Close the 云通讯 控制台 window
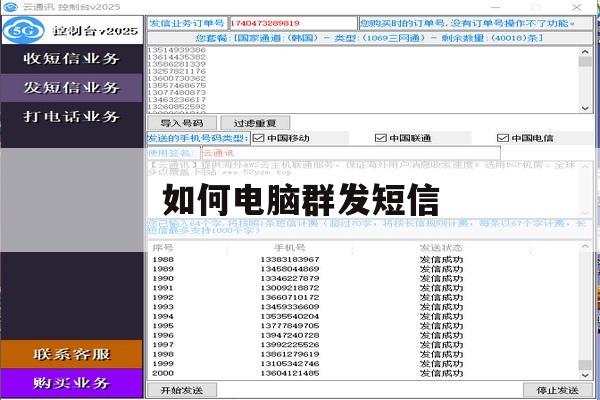The height and width of the screenshot is (400, 600). click(577, 7)
